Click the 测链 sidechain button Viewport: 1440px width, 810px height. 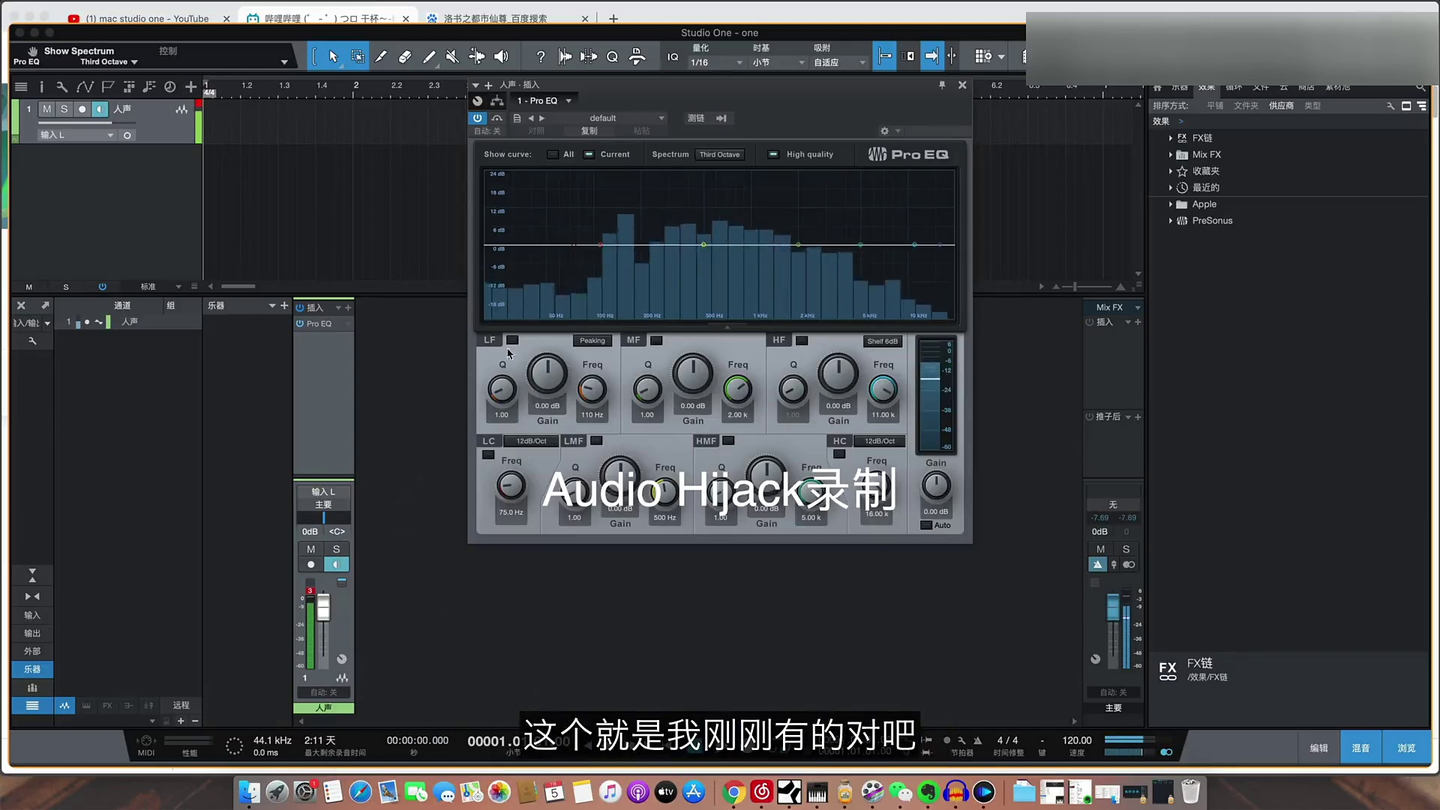(x=696, y=118)
